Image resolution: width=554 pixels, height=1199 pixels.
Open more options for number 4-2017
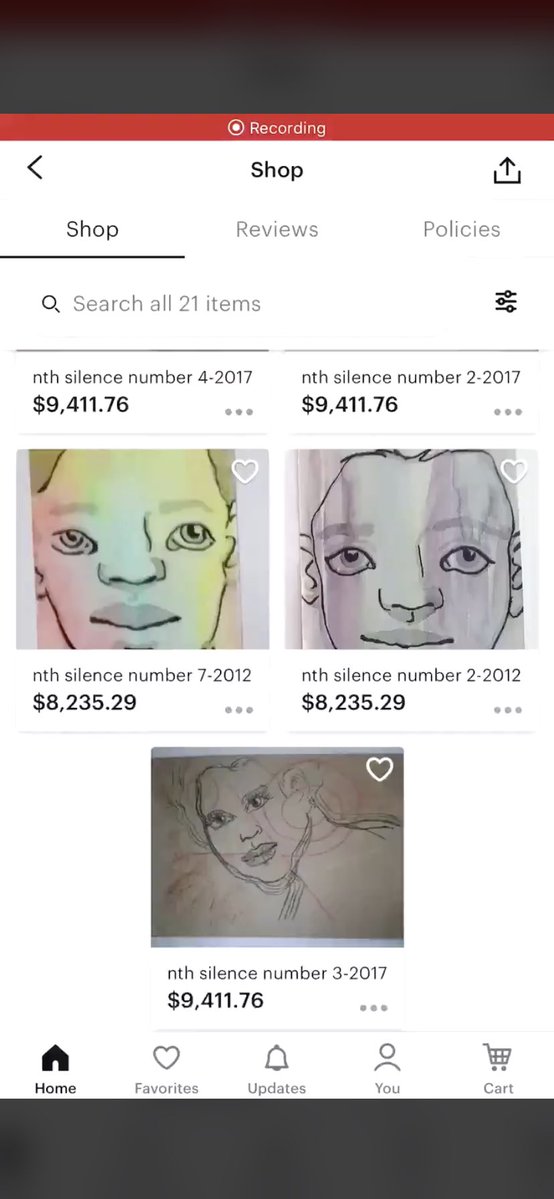coord(239,412)
